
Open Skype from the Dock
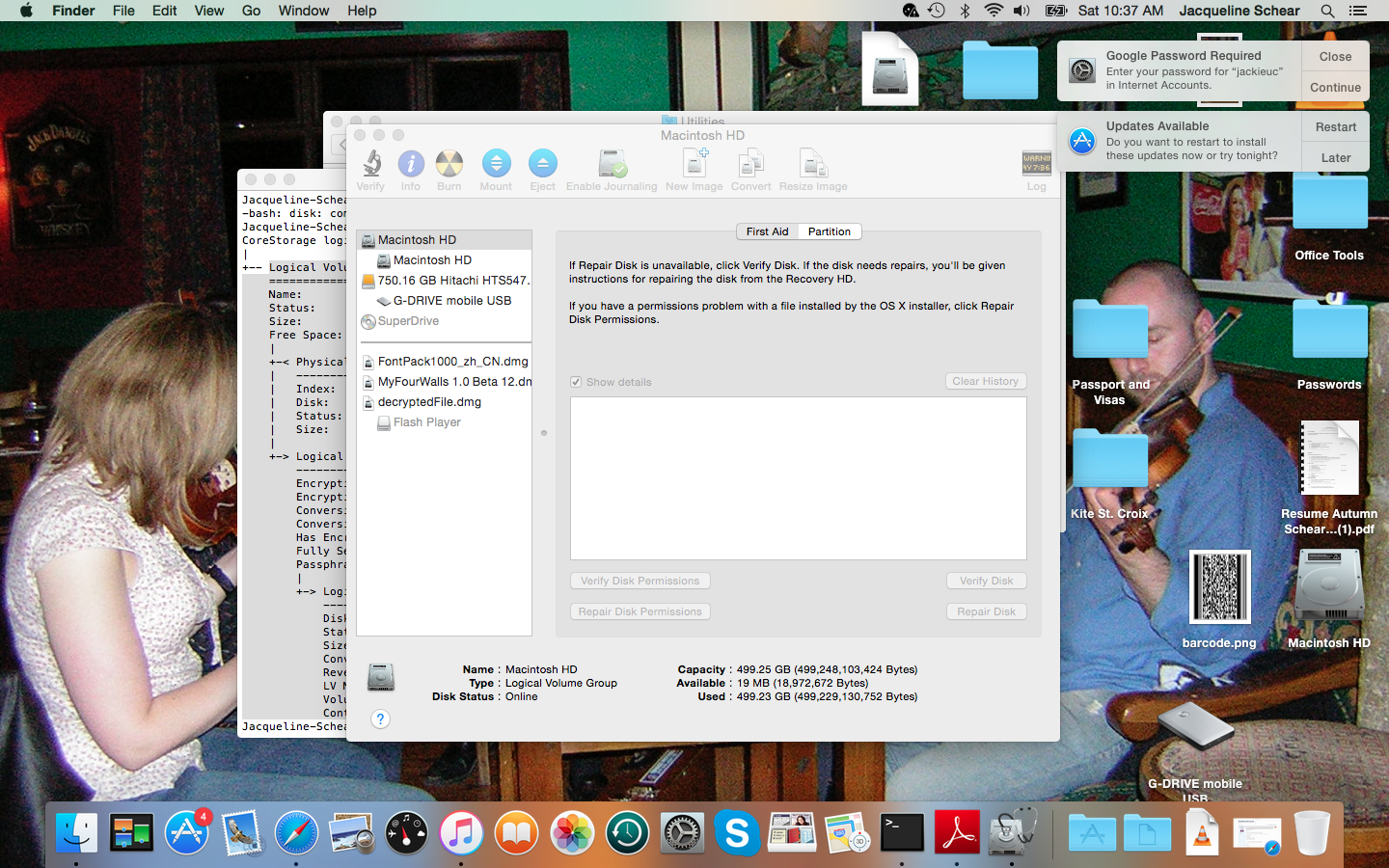pos(737,832)
